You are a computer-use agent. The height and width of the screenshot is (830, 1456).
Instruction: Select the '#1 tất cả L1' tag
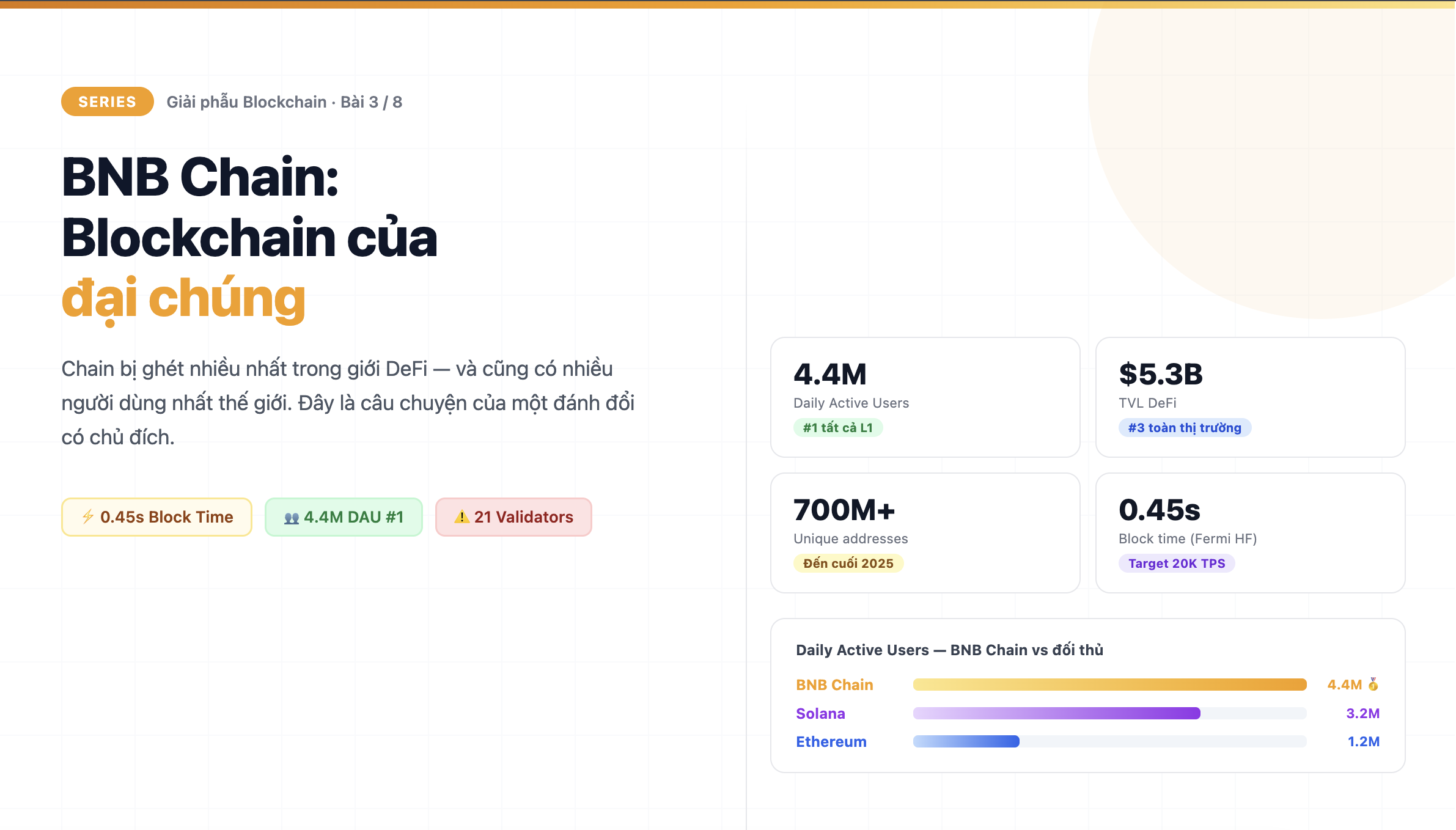838,427
